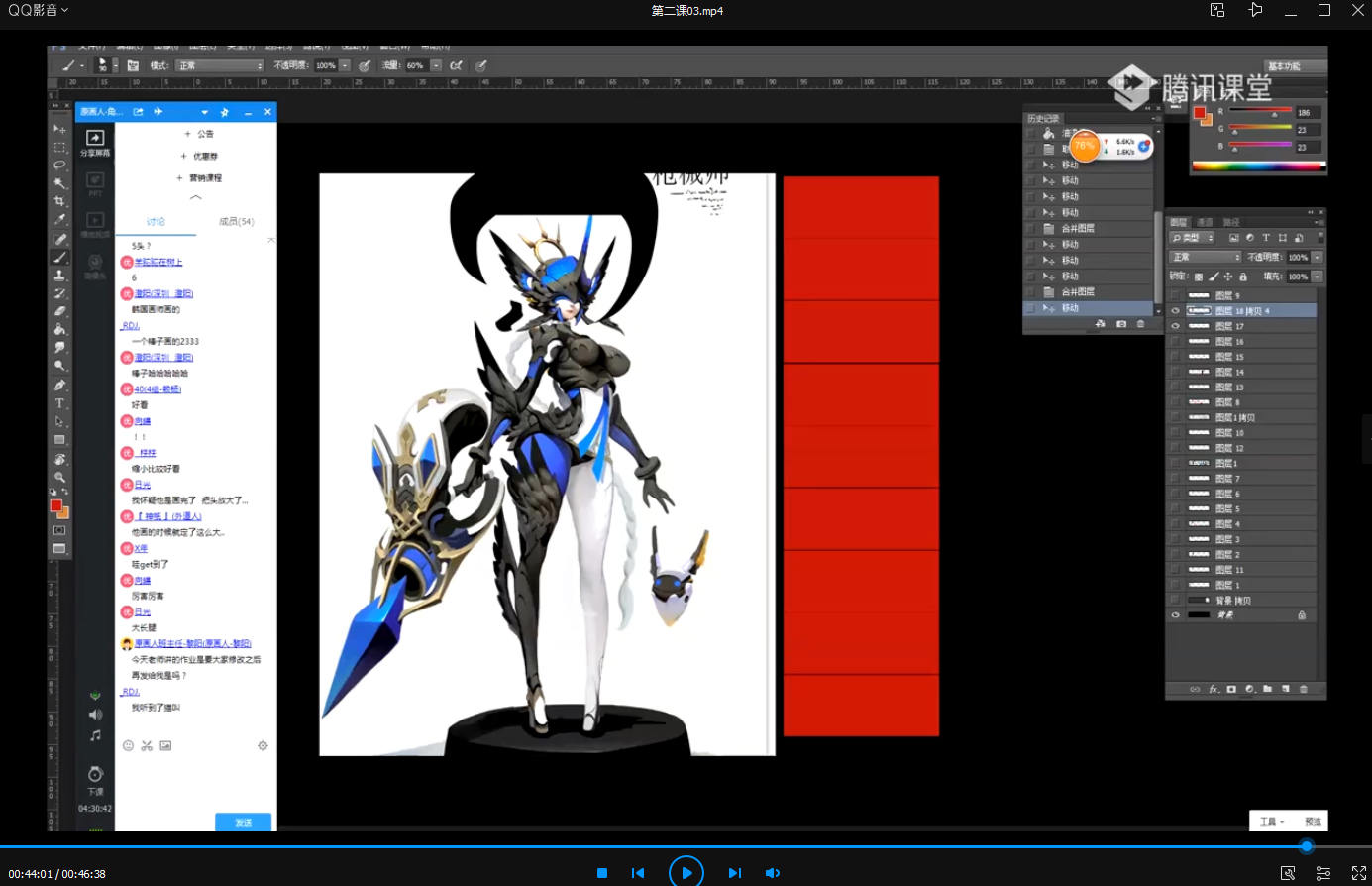Switch to the 讨论 discussion tab
Screen dimensions: 1372x886
tap(157, 222)
